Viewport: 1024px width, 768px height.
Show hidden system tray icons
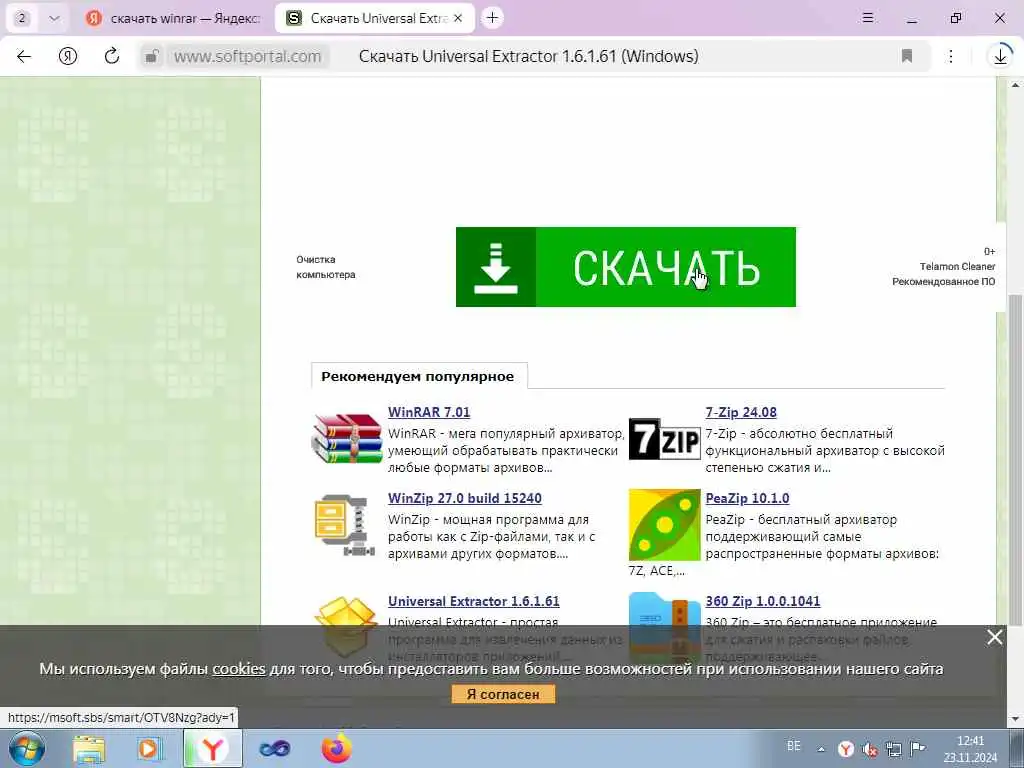pos(821,749)
